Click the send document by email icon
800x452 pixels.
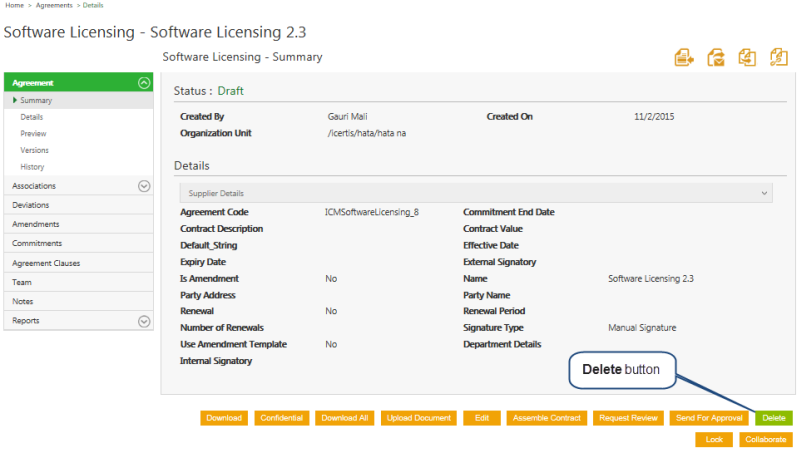pyautogui.click(x=716, y=57)
